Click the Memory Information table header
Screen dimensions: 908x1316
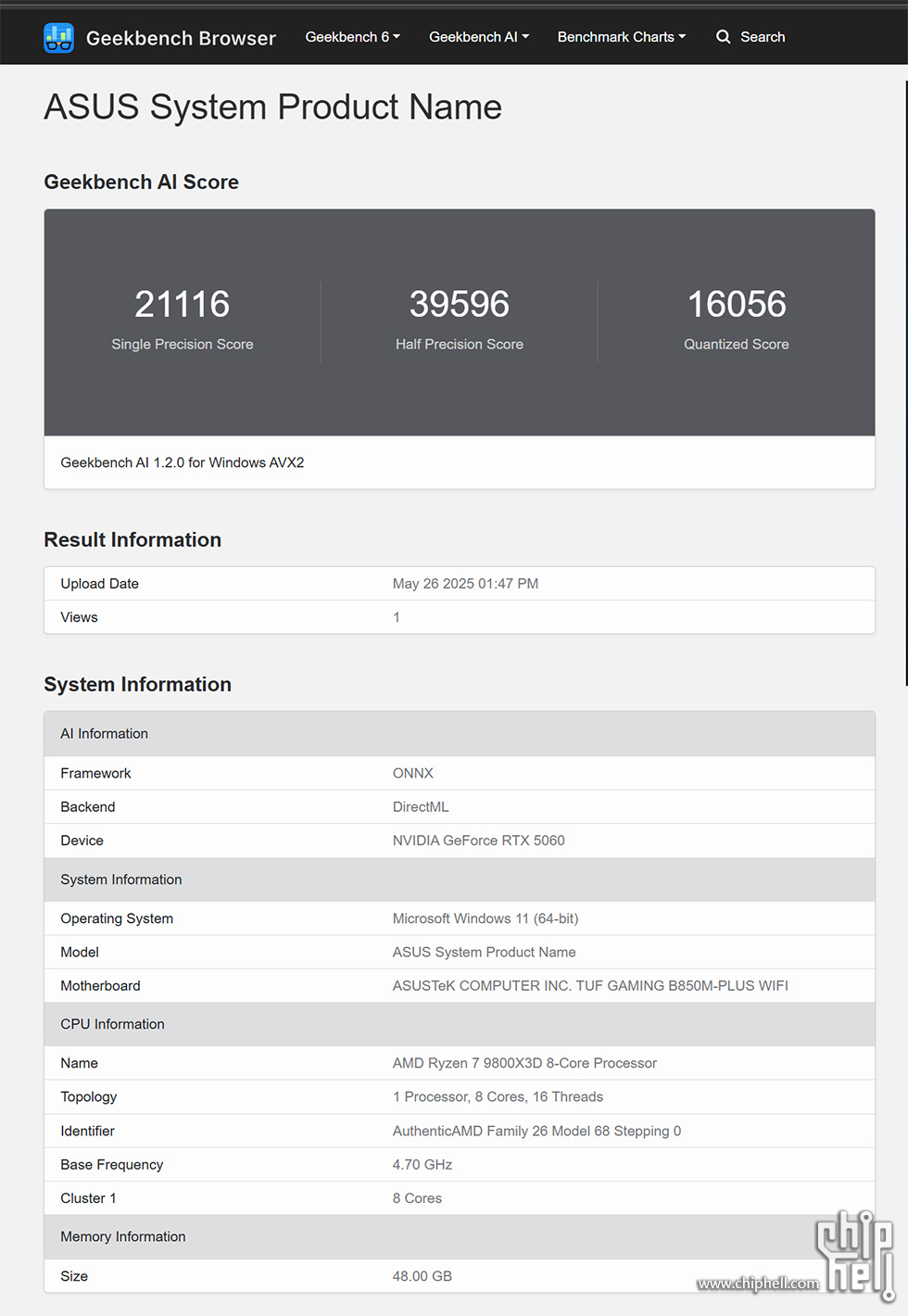click(x=460, y=1237)
